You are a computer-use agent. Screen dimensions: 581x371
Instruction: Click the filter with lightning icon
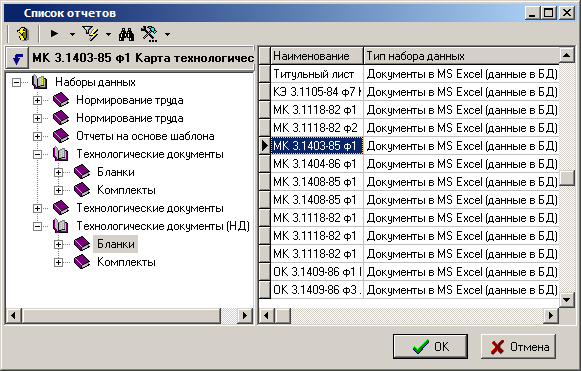90,34
